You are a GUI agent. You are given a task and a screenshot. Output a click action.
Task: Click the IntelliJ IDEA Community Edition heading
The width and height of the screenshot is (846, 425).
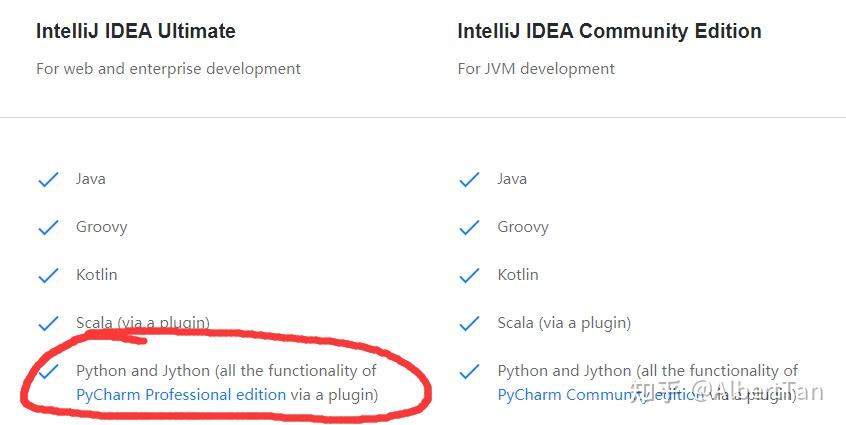pos(609,31)
